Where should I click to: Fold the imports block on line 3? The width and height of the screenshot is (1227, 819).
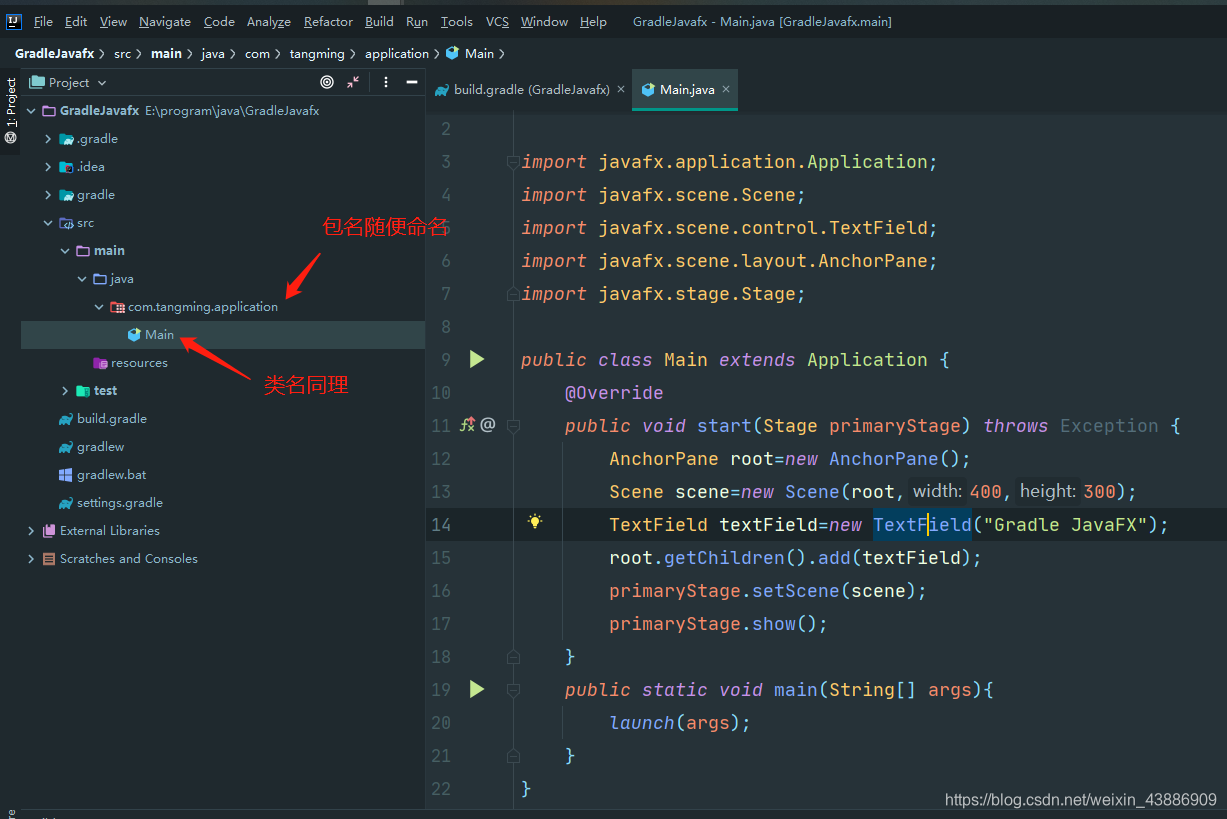[x=513, y=161]
